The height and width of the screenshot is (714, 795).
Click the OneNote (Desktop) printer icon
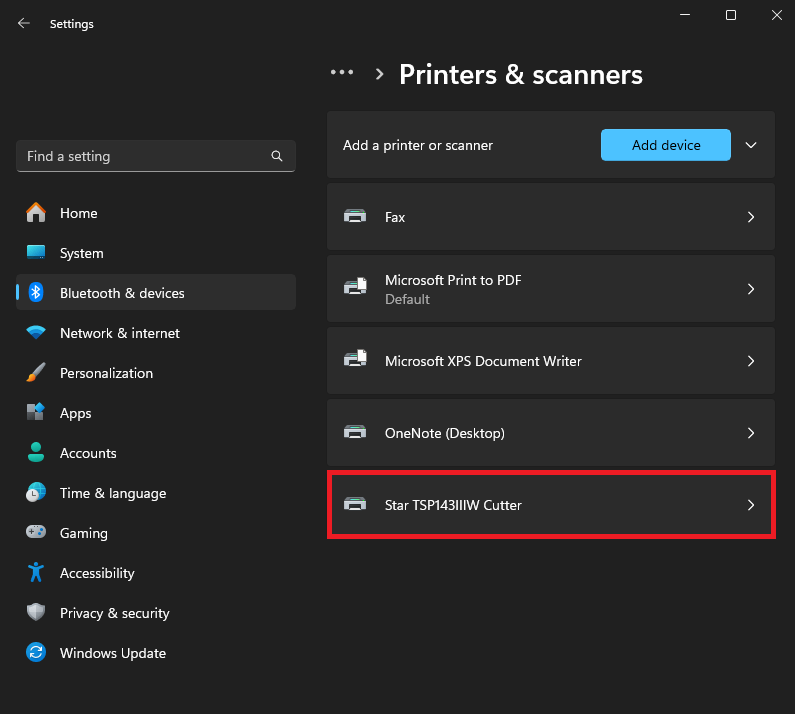click(x=355, y=433)
